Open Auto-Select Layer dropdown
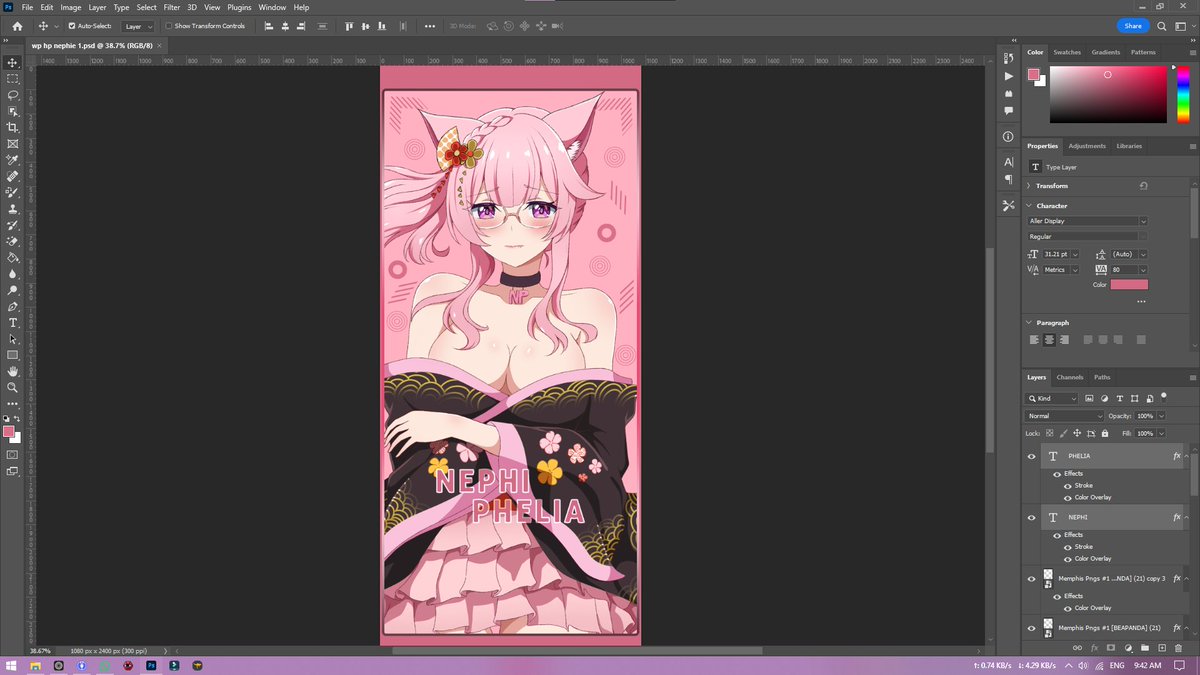This screenshot has height=675, width=1200. 137,26
